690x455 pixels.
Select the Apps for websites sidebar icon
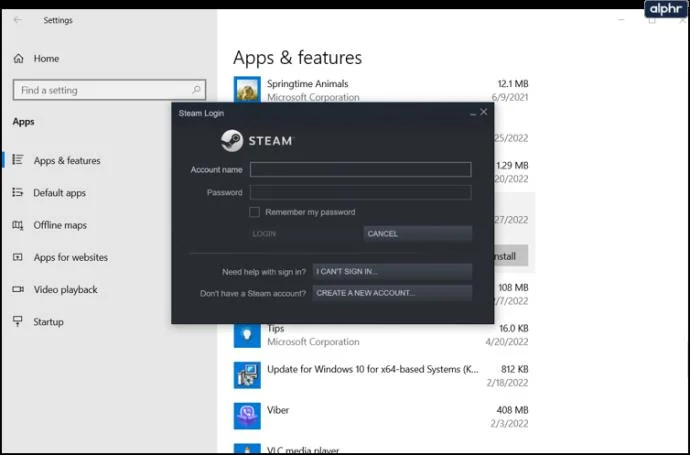point(18,257)
